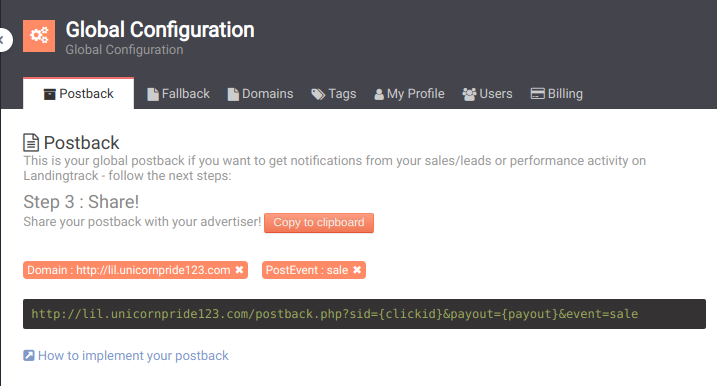717x386 pixels.
Task: Click the postback URL code box
Action: click(364, 314)
